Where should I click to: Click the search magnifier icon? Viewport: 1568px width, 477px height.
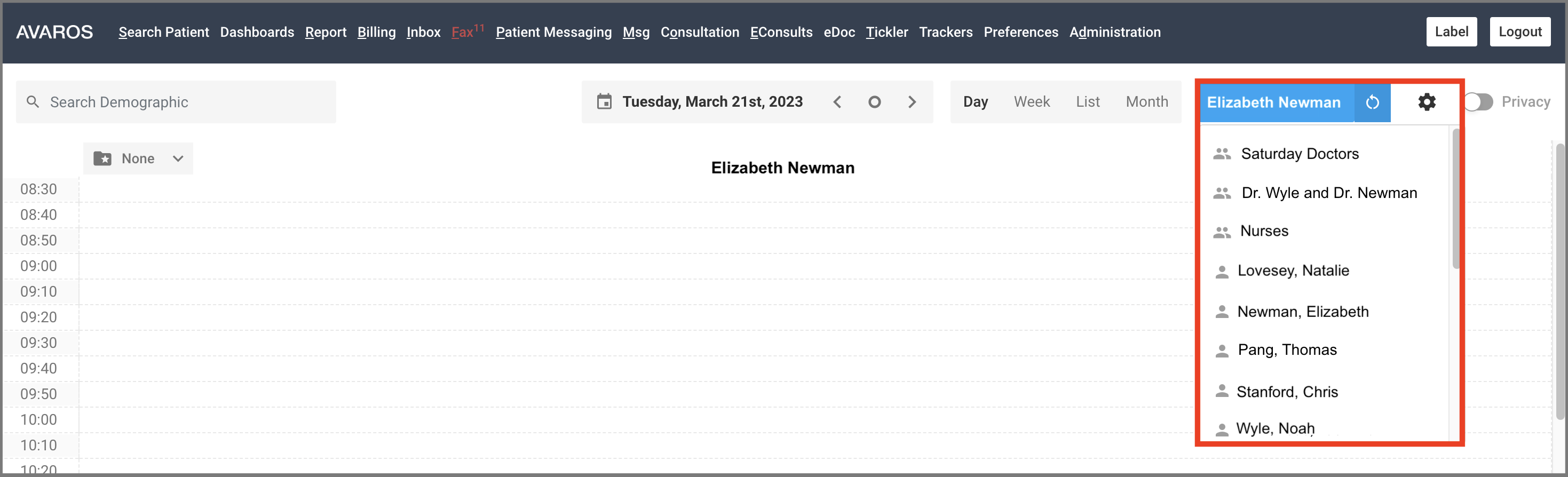[33, 101]
